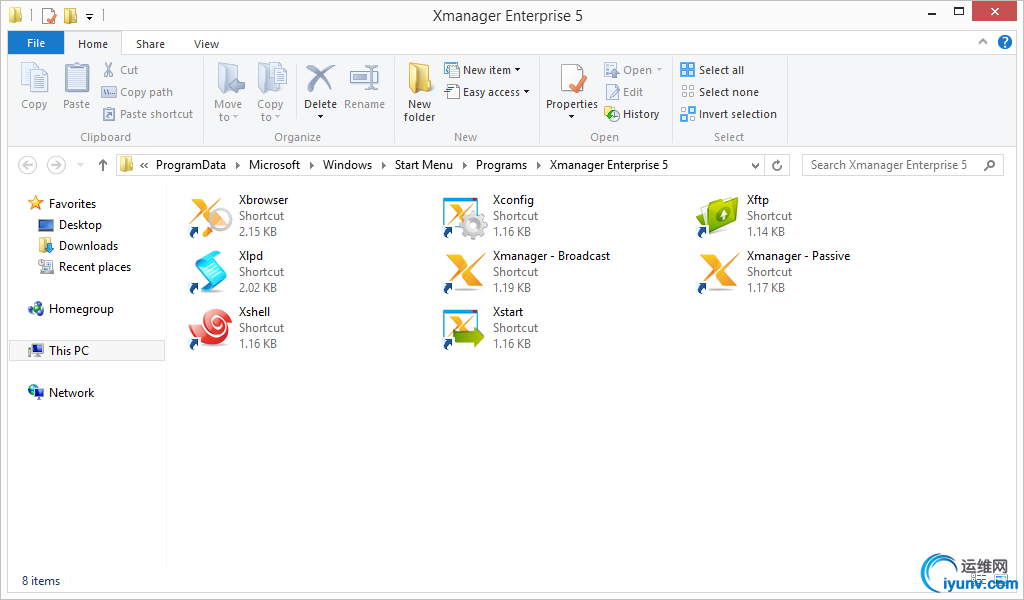Open the History tool
This screenshot has width=1024, height=600.
[632, 114]
